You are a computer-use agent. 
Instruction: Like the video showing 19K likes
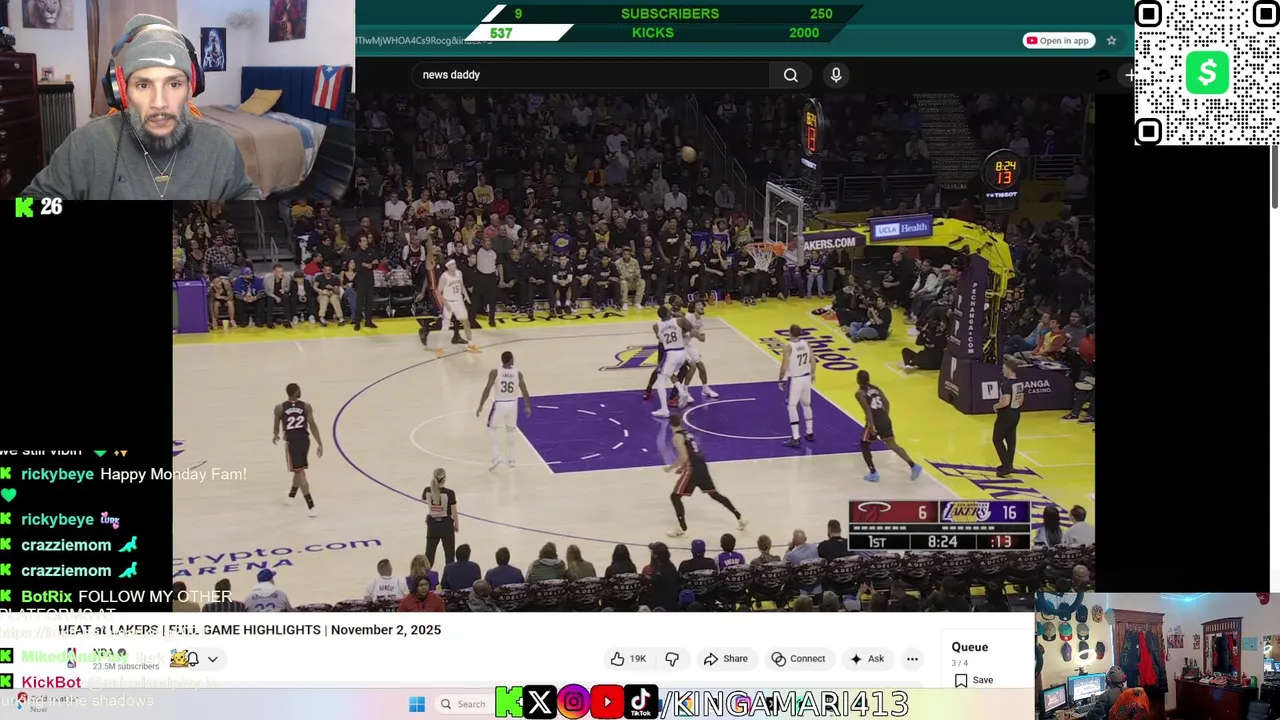[x=627, y=659]
